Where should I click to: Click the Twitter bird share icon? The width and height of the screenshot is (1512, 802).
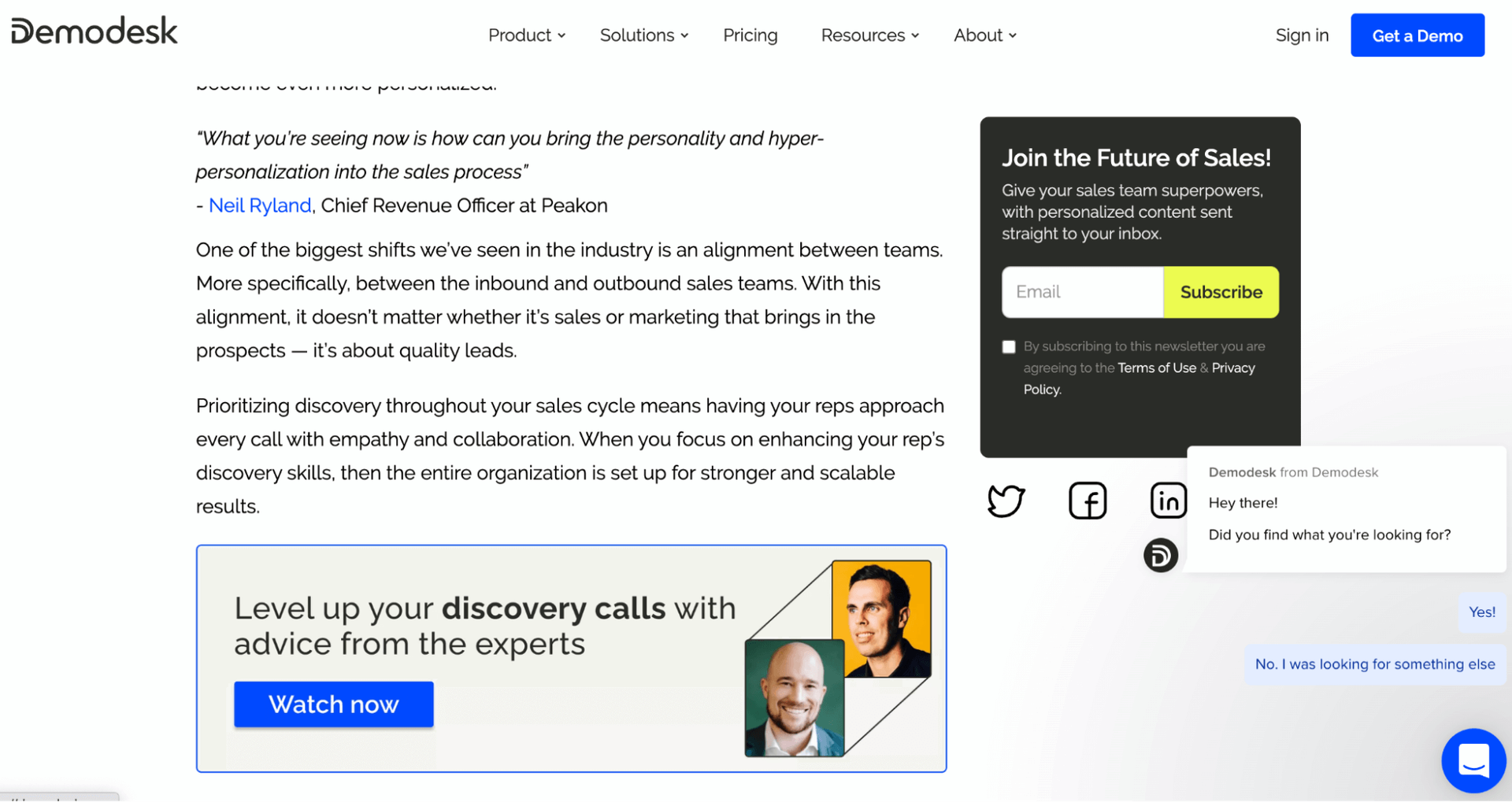click(x=1006, y=501)
